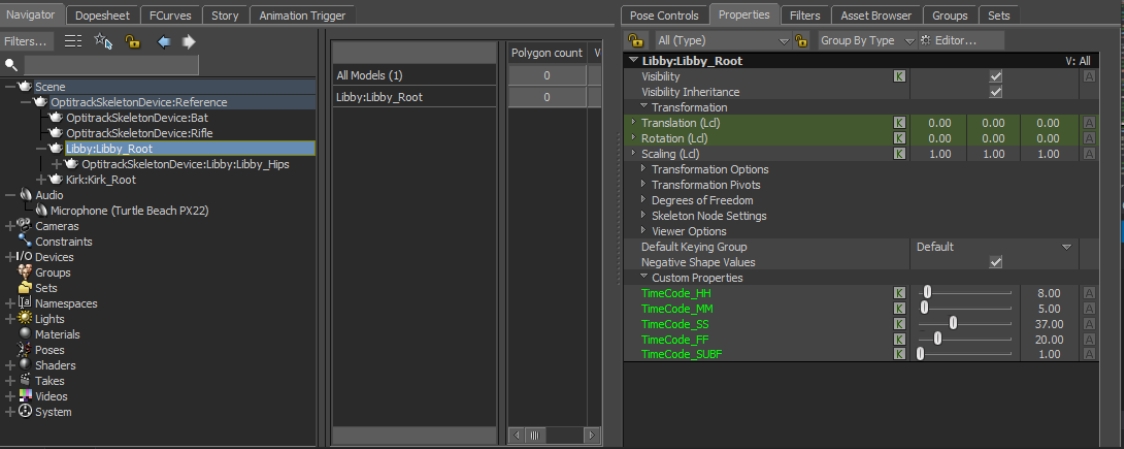
Task: Click the Navigator back arrow icon
Action: pos(165,42)
